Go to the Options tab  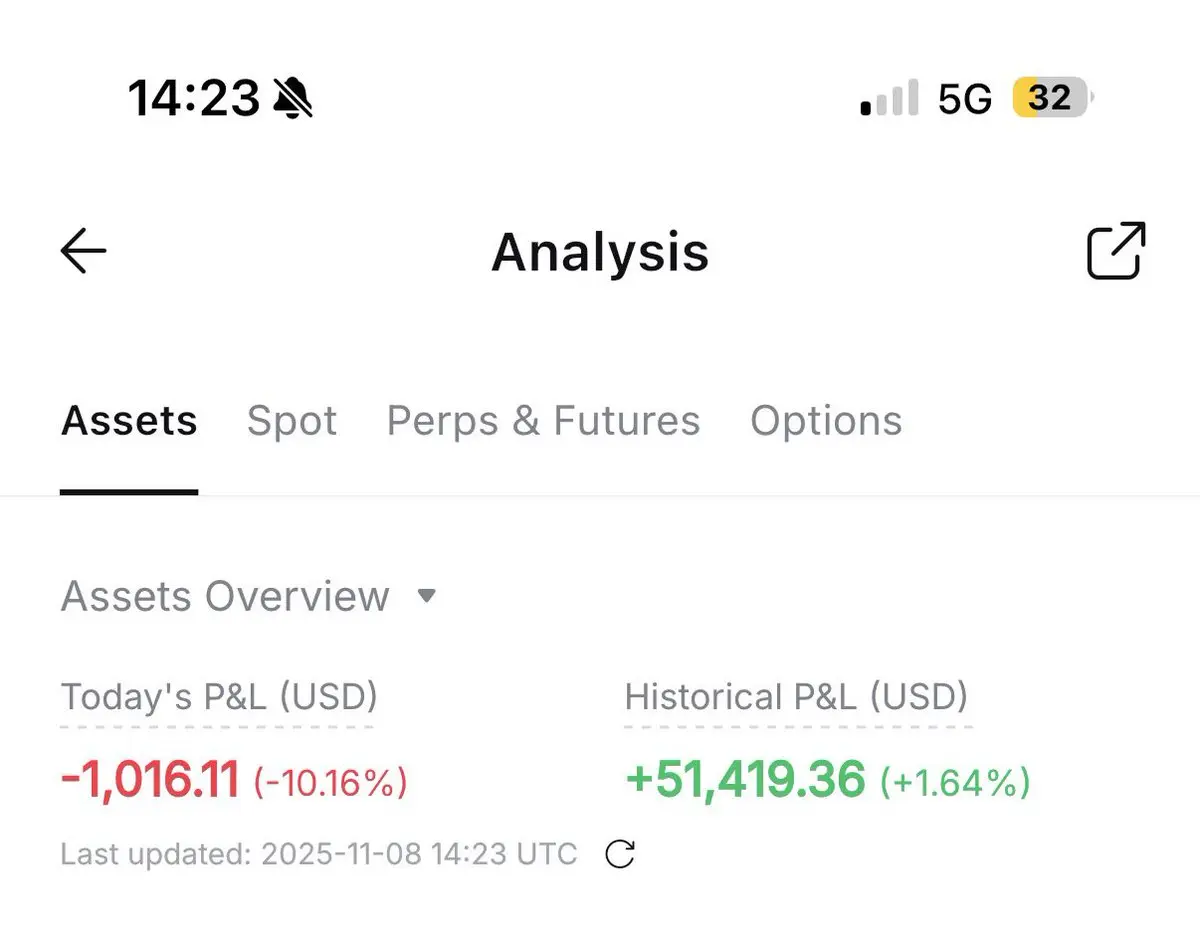coord(826,421)
